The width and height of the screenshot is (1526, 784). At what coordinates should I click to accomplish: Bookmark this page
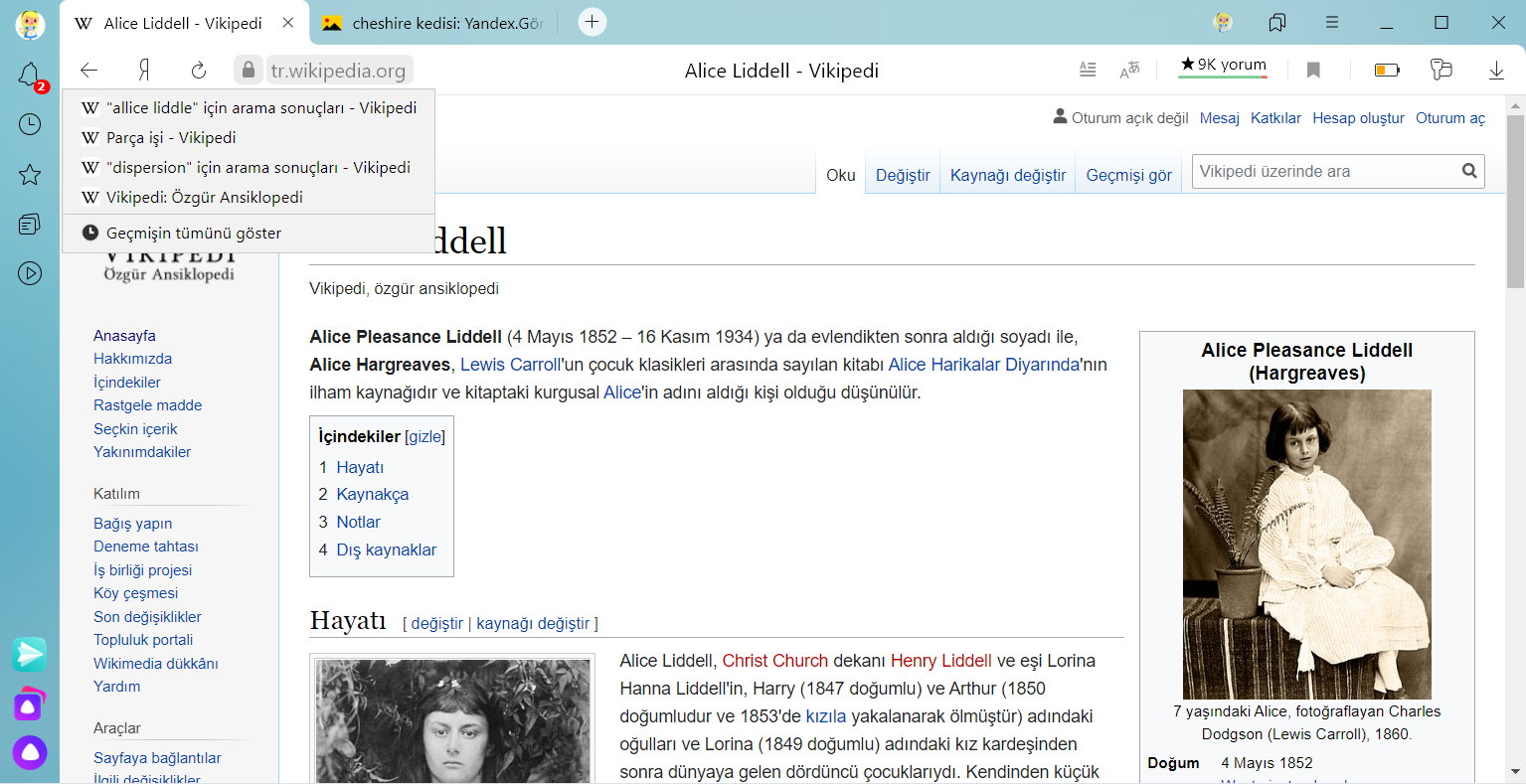pyautogui.click(x=1313, y=70)
